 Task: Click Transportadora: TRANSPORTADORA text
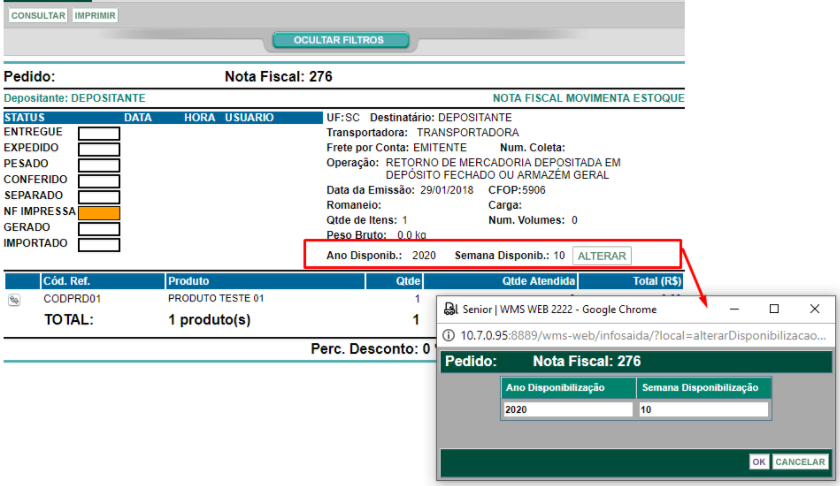point(423,133)
